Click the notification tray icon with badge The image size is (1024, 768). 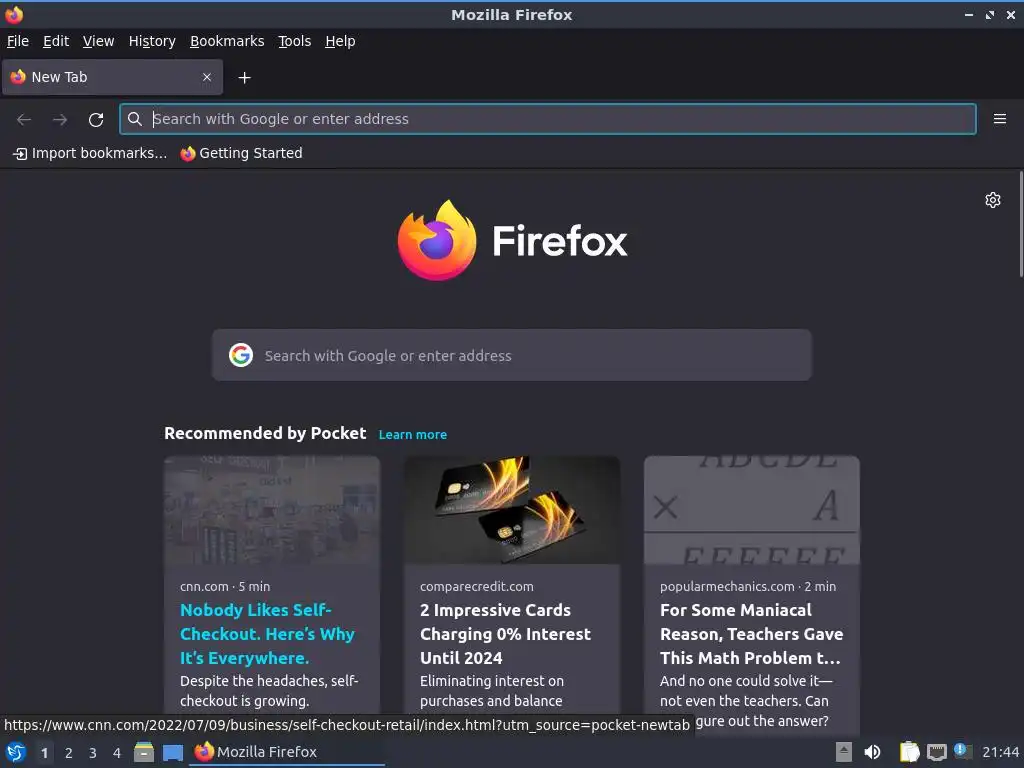(x=963, y=751)
